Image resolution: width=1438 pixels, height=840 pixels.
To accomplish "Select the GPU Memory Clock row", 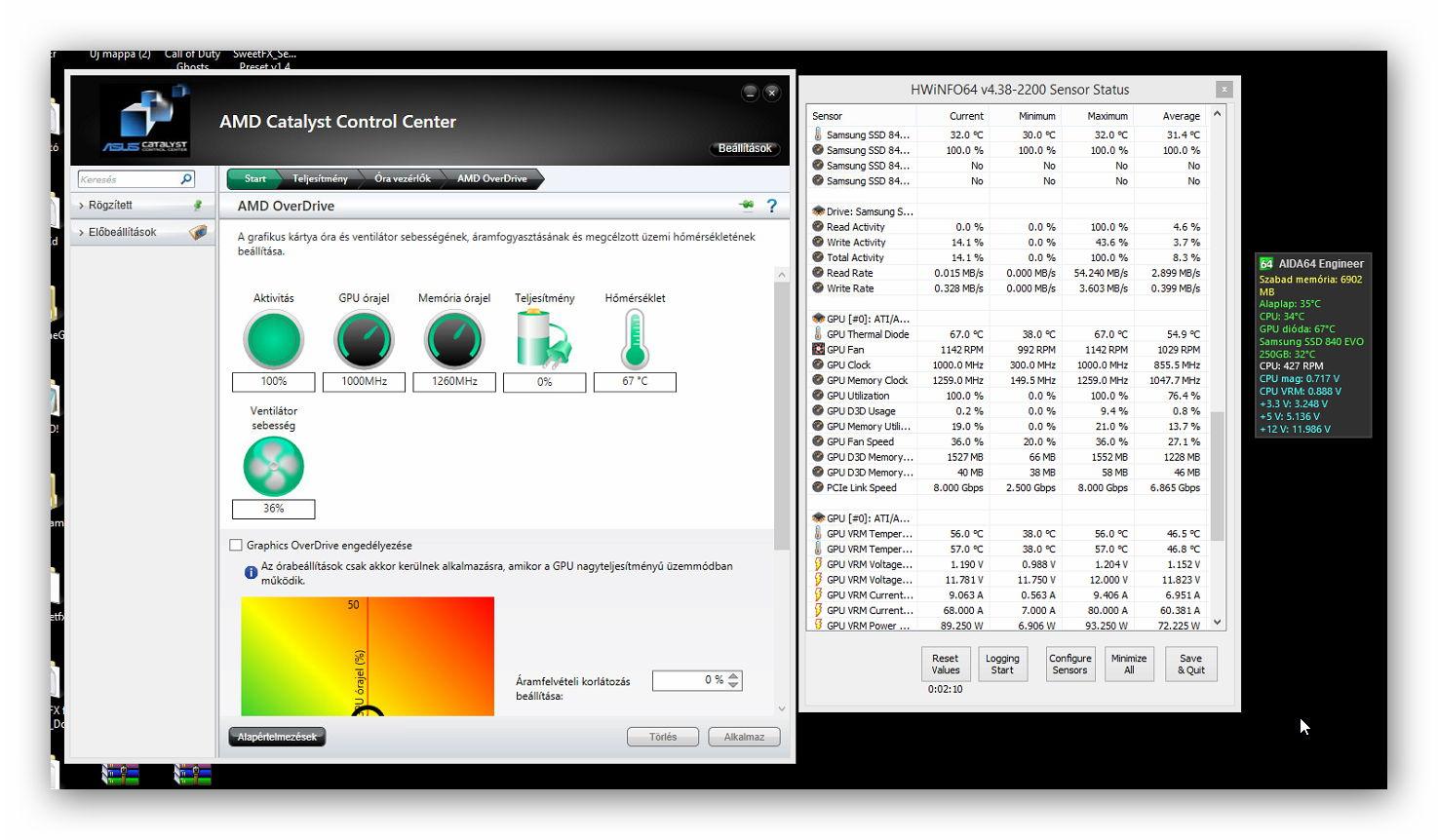I will tap(1007, 380).
